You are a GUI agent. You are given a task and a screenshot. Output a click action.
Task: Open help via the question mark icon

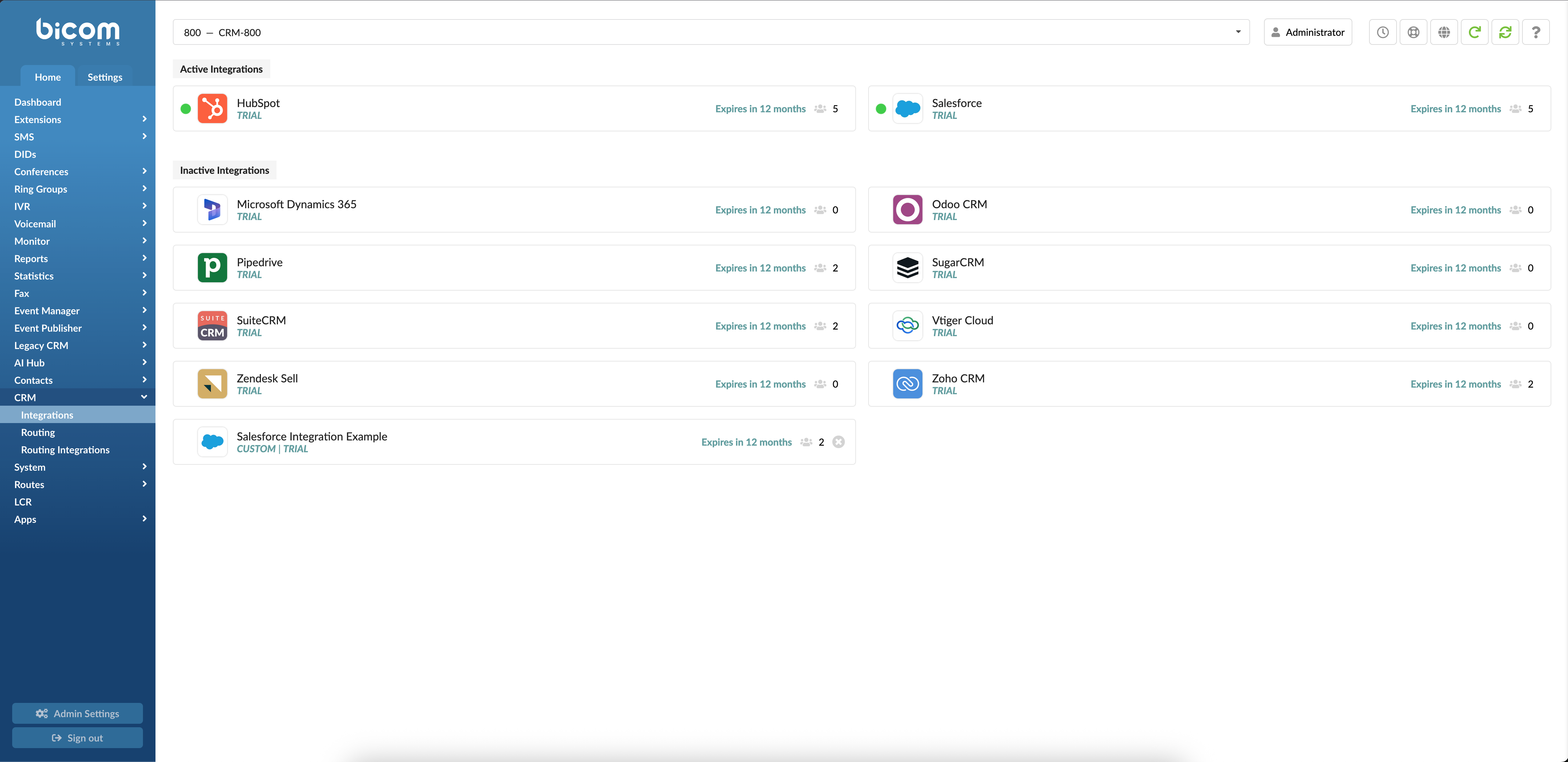tap(1536, 32)
